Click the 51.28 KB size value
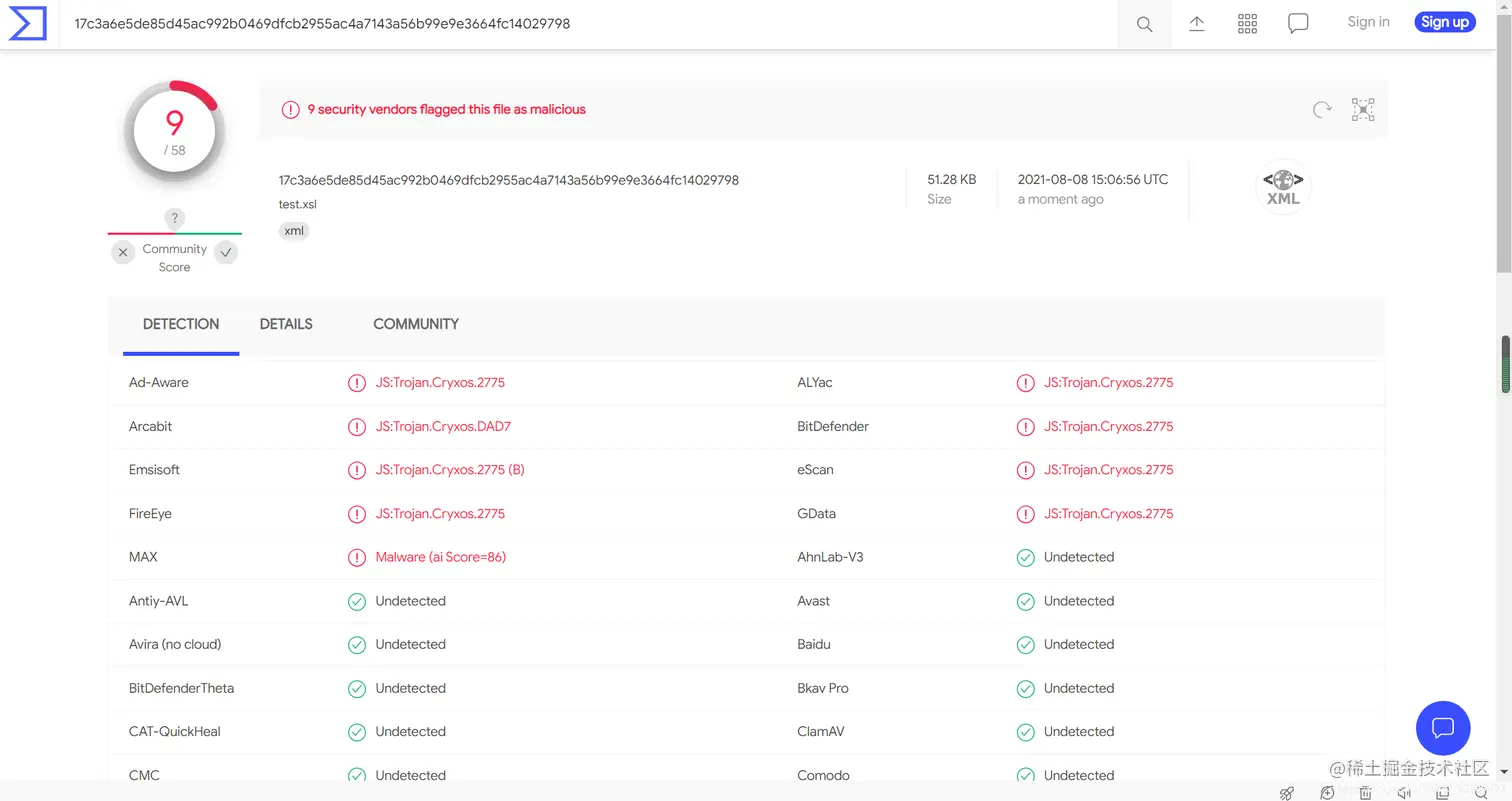This screenshot has height=801, width=1512. (x=951, y=180)
